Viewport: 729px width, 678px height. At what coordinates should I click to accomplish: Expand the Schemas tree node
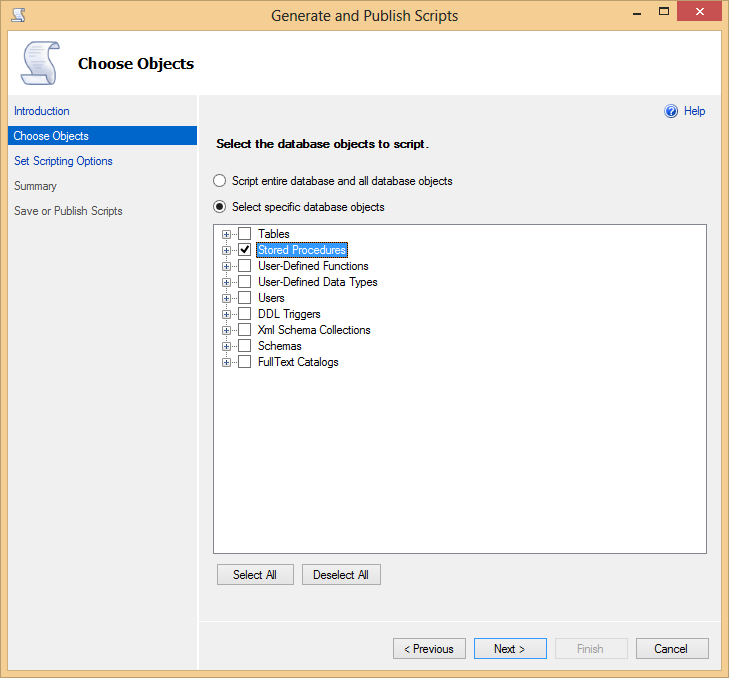click(226, 346)
